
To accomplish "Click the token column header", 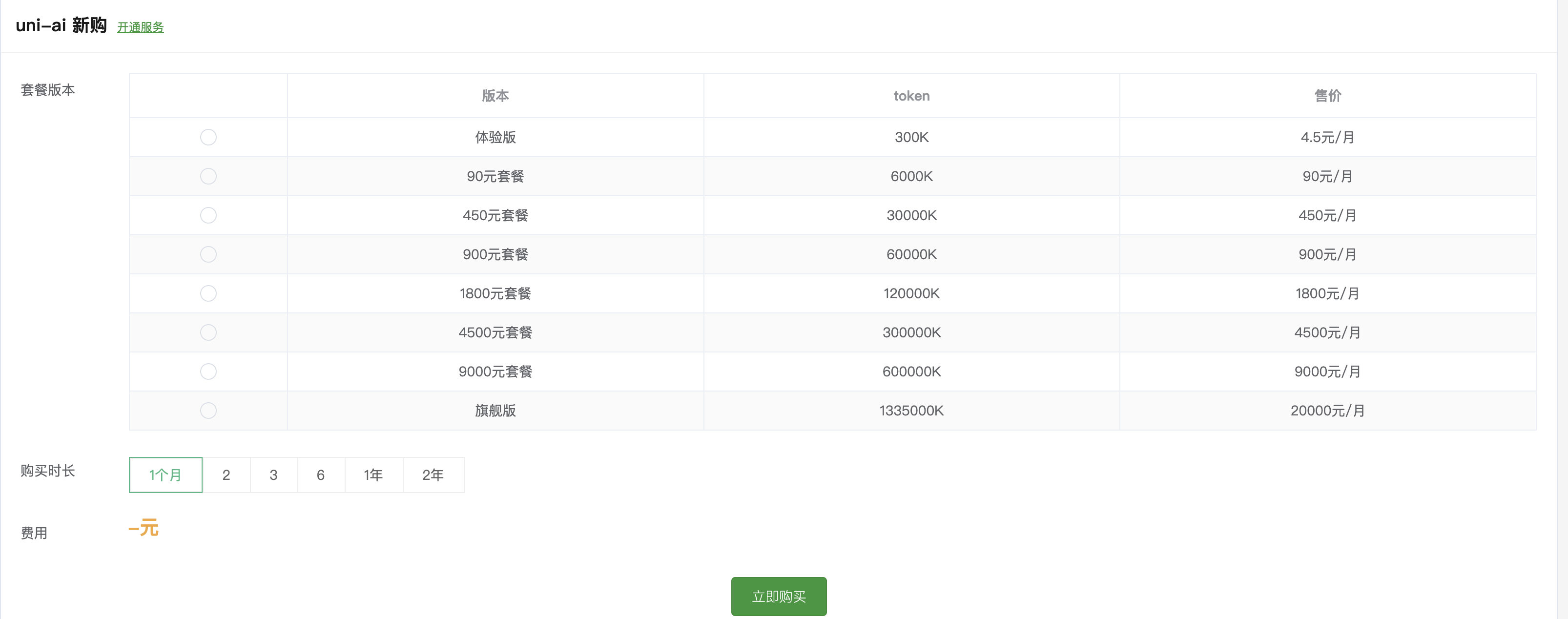I will coord(911,96).
